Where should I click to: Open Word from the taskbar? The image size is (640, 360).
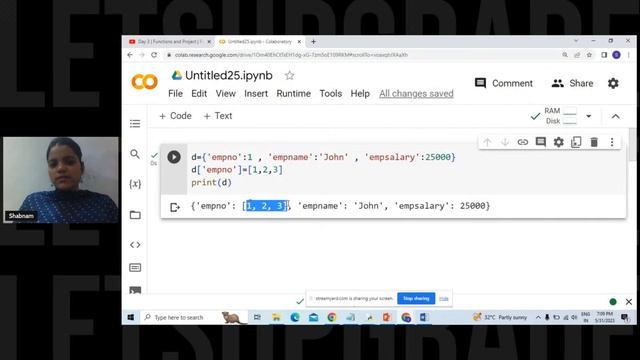click(x=424, y=317)
